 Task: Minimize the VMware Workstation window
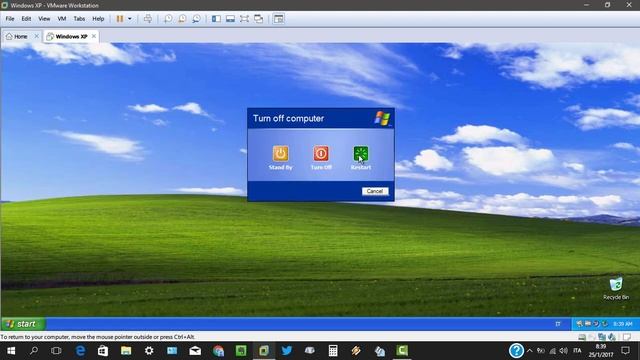pos(587,5)
